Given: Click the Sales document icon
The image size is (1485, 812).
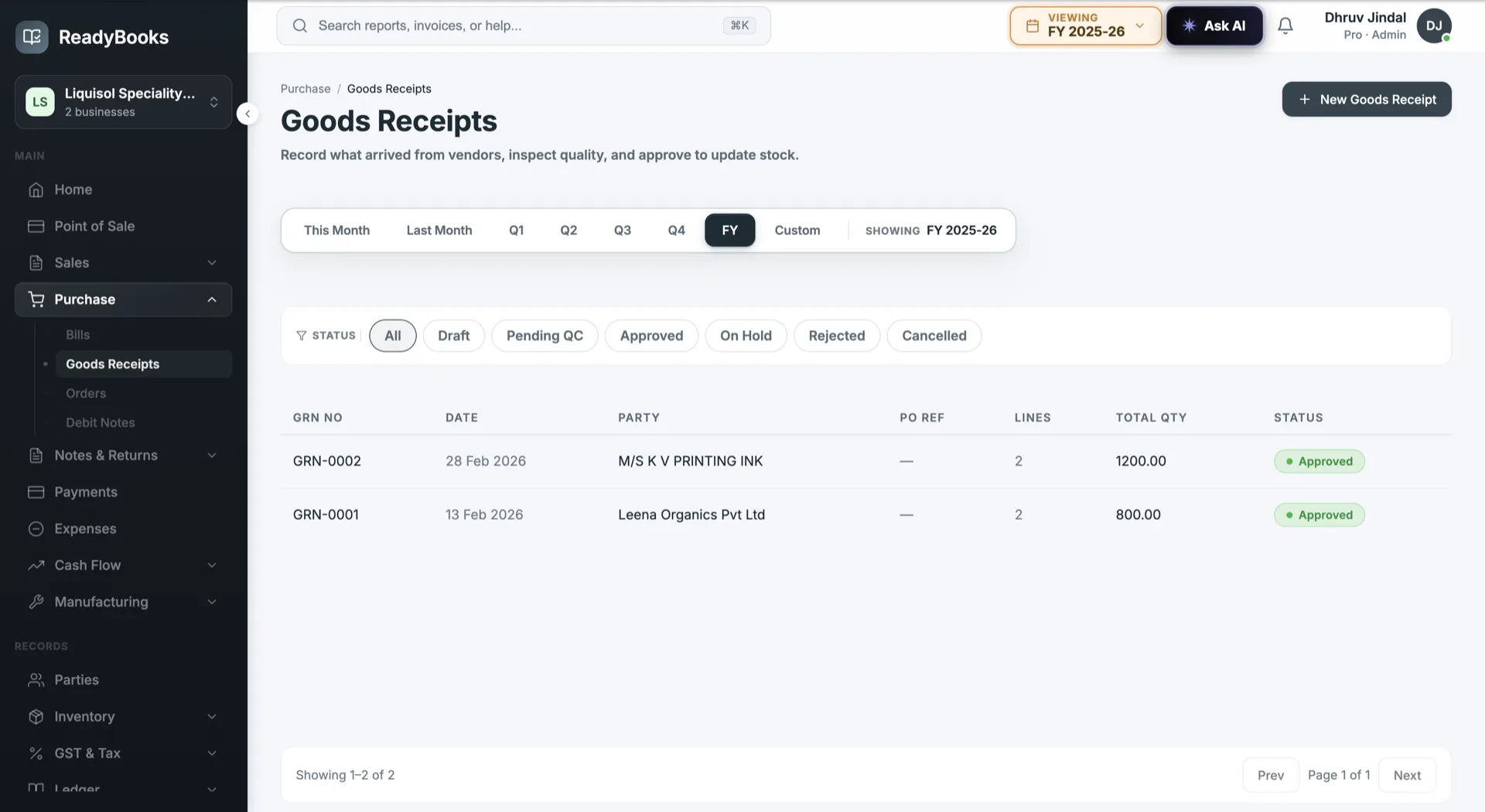Looking at the screenshot, I should pos(36,263).
